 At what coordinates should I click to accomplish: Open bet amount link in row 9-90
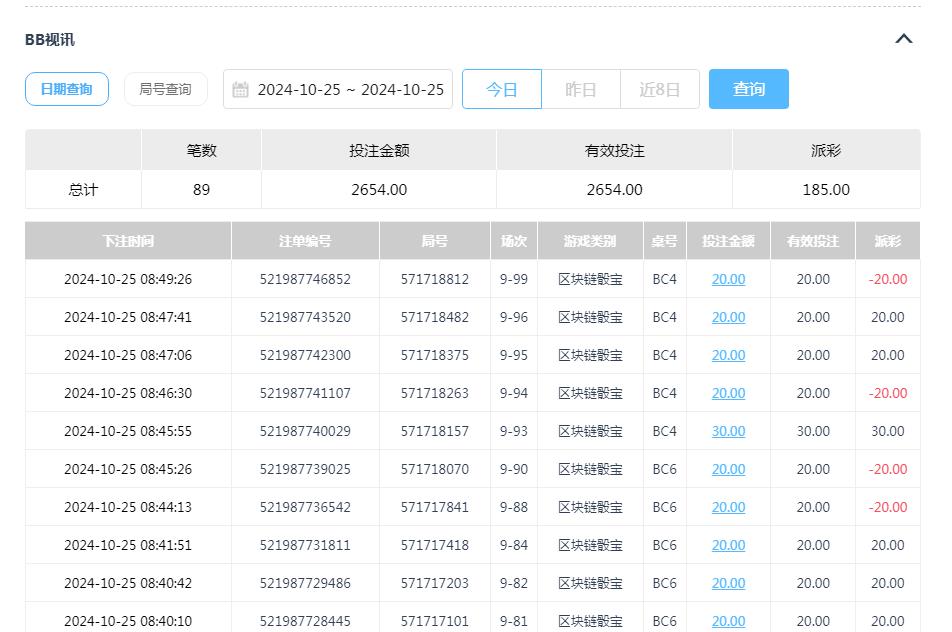(727, 469)
